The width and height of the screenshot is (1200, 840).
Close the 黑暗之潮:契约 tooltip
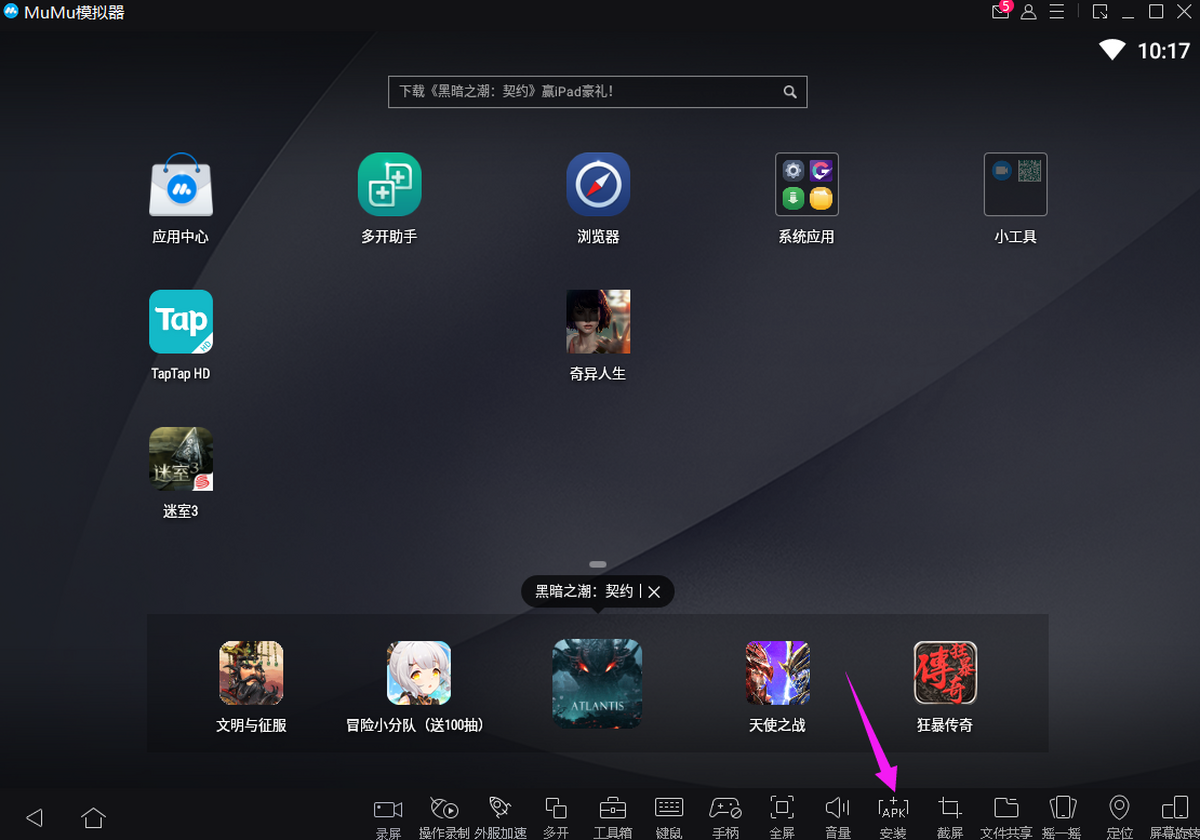tap(654, 592)
